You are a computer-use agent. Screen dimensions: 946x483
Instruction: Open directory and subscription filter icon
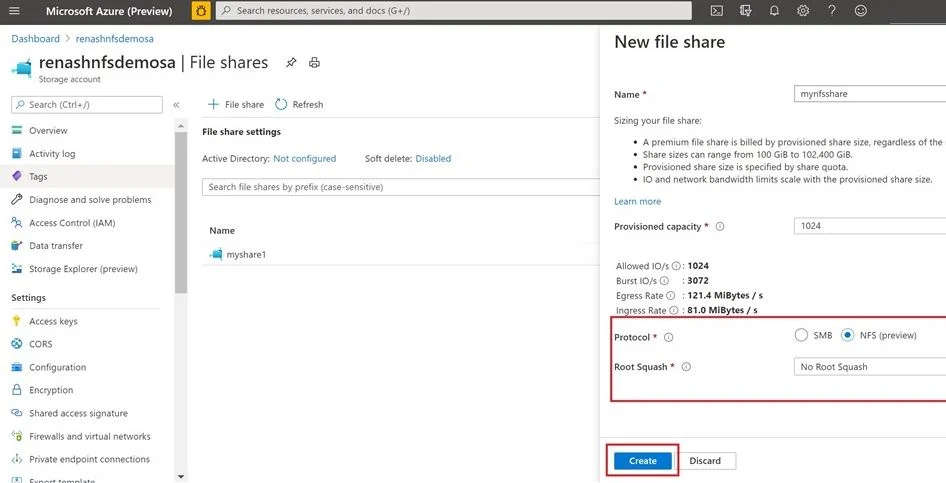click(x=746, y=11)
